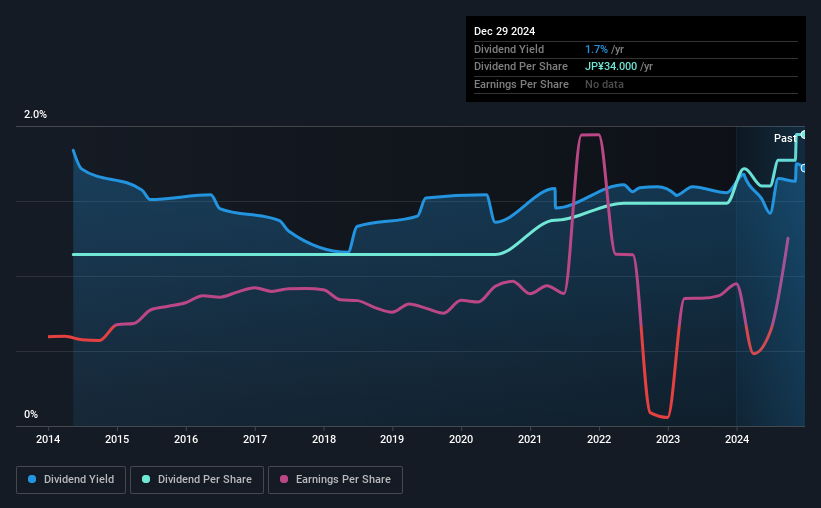Click the 2021 year axis label
The height and width of the screenshot is (508, 821).
(530, 439)
